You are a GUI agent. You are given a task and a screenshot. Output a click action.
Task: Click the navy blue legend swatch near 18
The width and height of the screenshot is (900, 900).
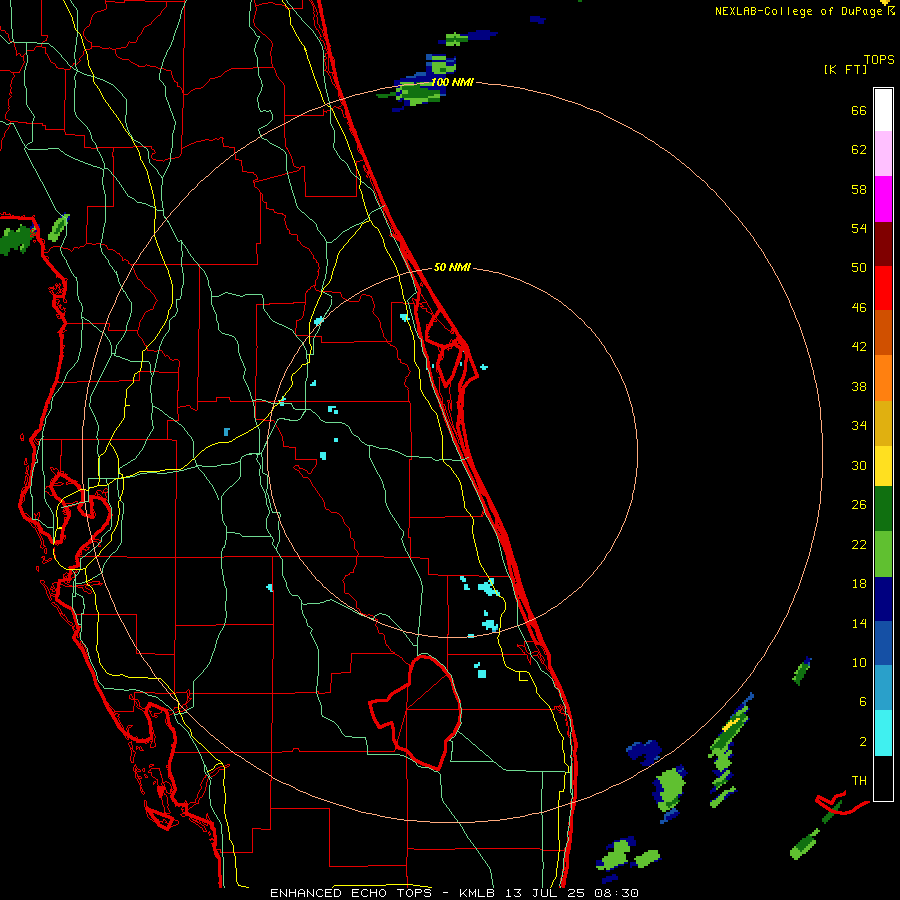pos(883,599)
